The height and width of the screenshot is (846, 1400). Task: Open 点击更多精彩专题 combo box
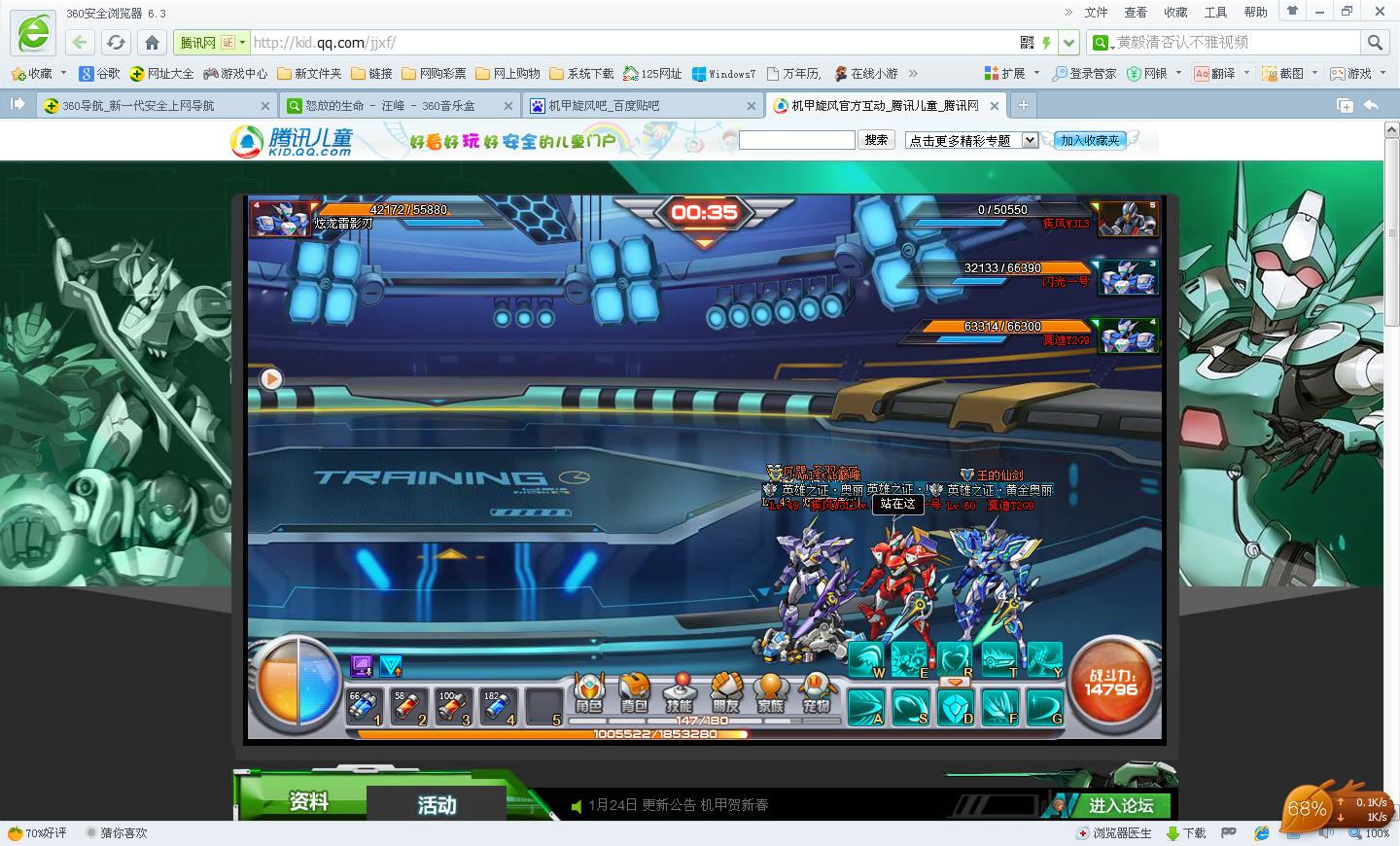pyautogui.click(x=972, y=140)
